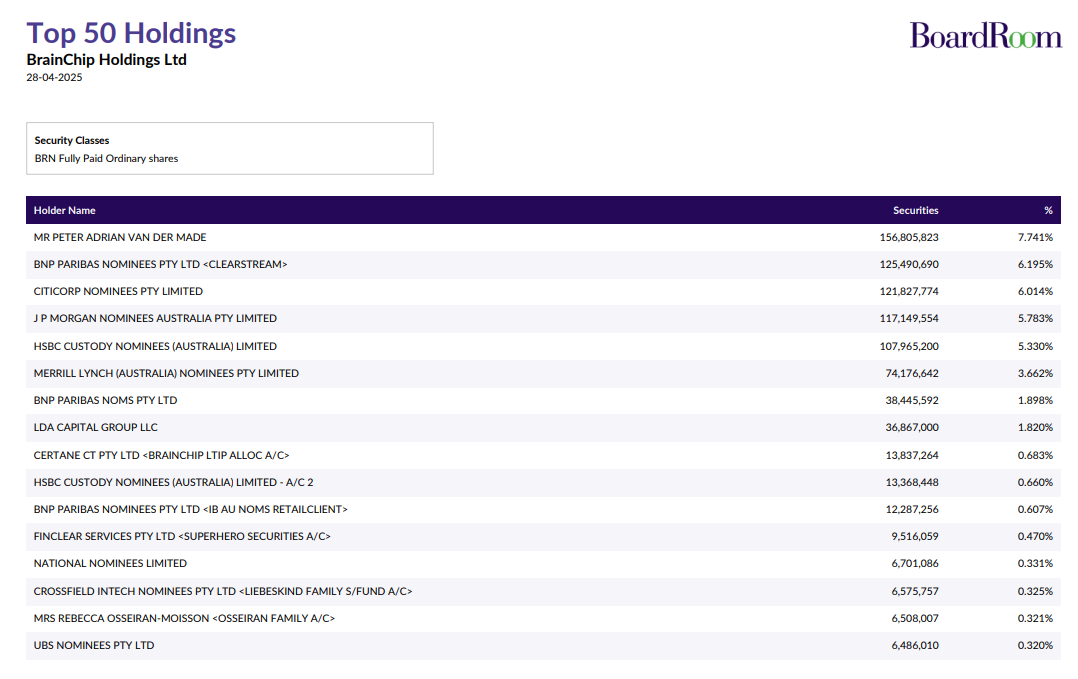Click the Securities column header
Viewport: 1078px width, 679px height.
915,210
